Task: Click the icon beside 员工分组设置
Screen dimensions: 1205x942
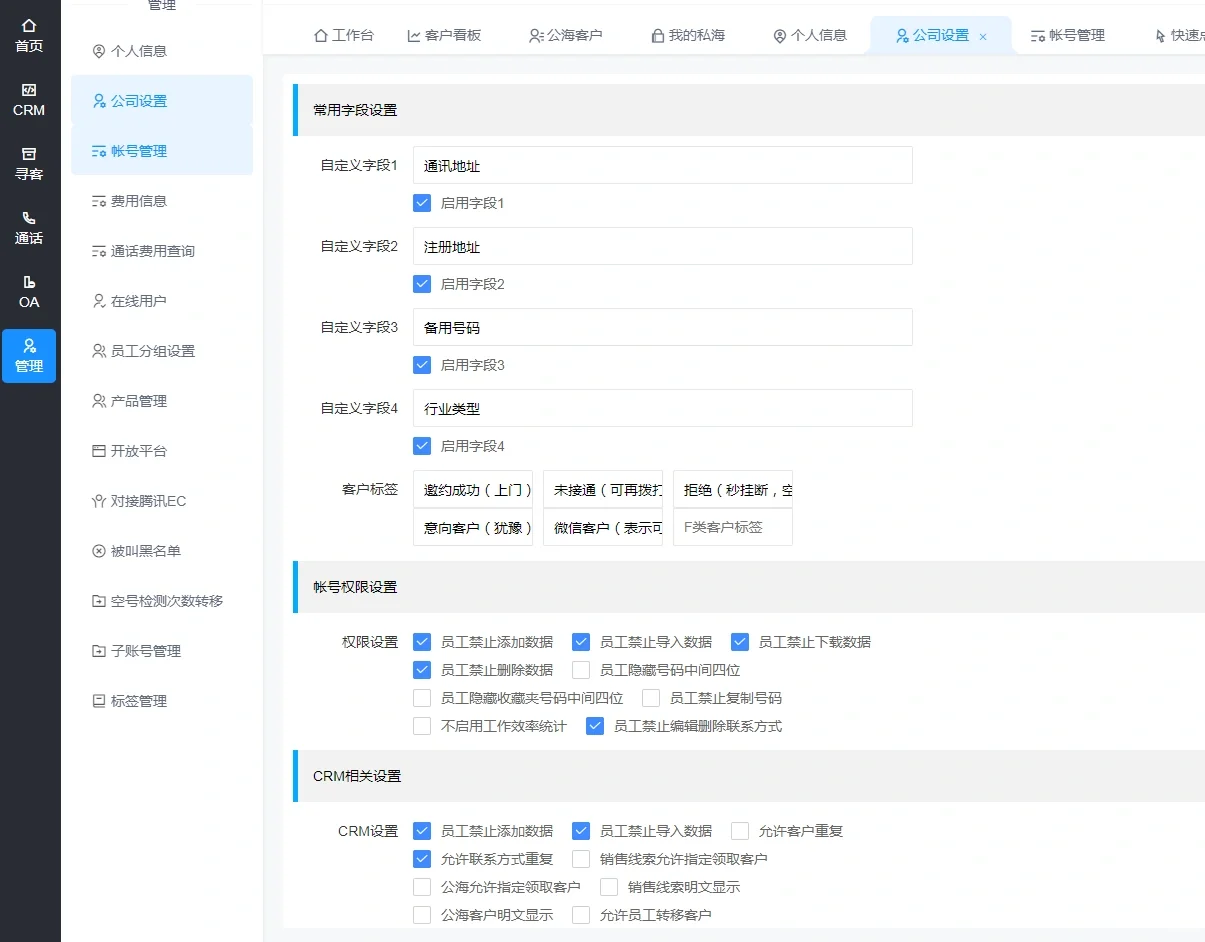Action: tap(99, 351)
